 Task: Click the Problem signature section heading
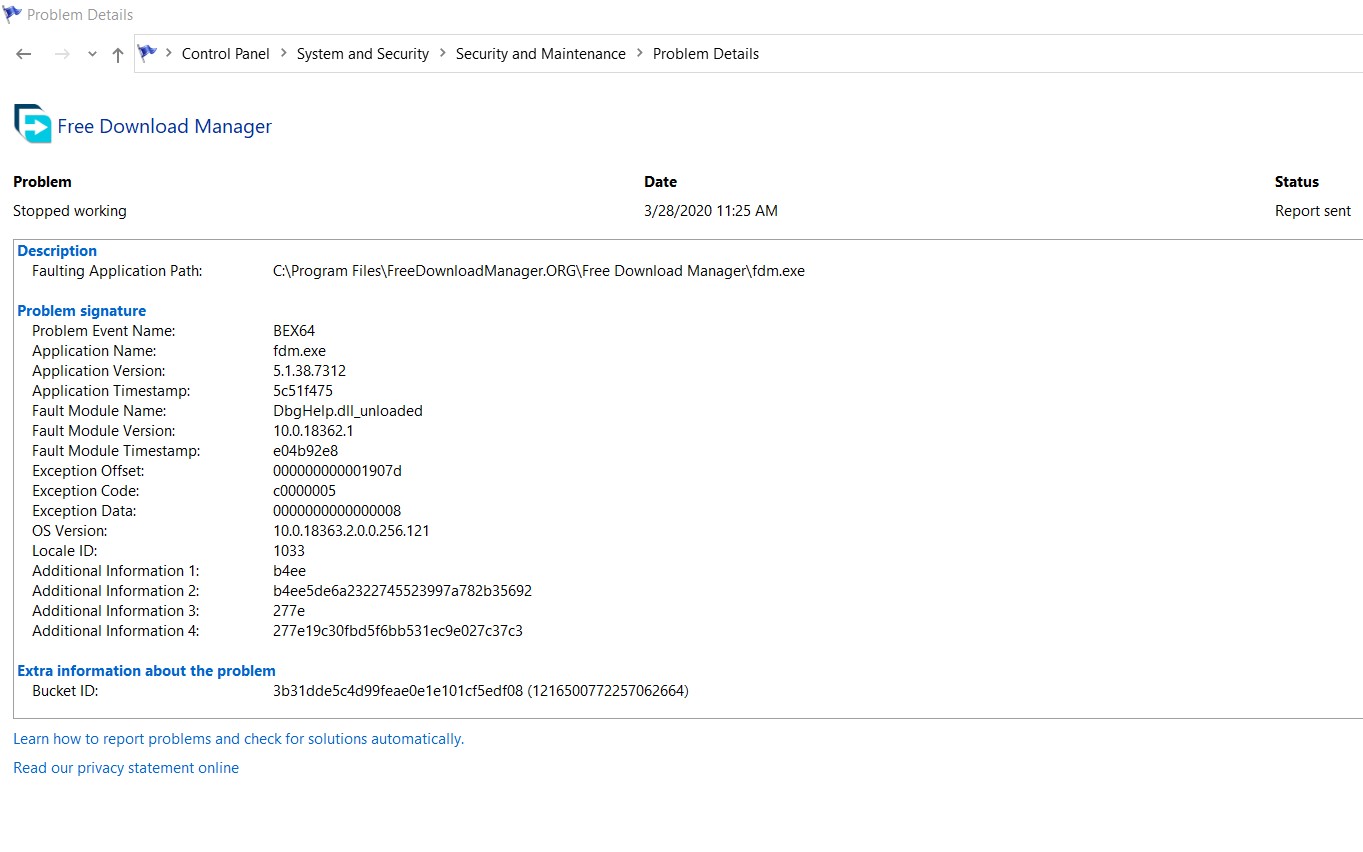click(x=82, y=311)
